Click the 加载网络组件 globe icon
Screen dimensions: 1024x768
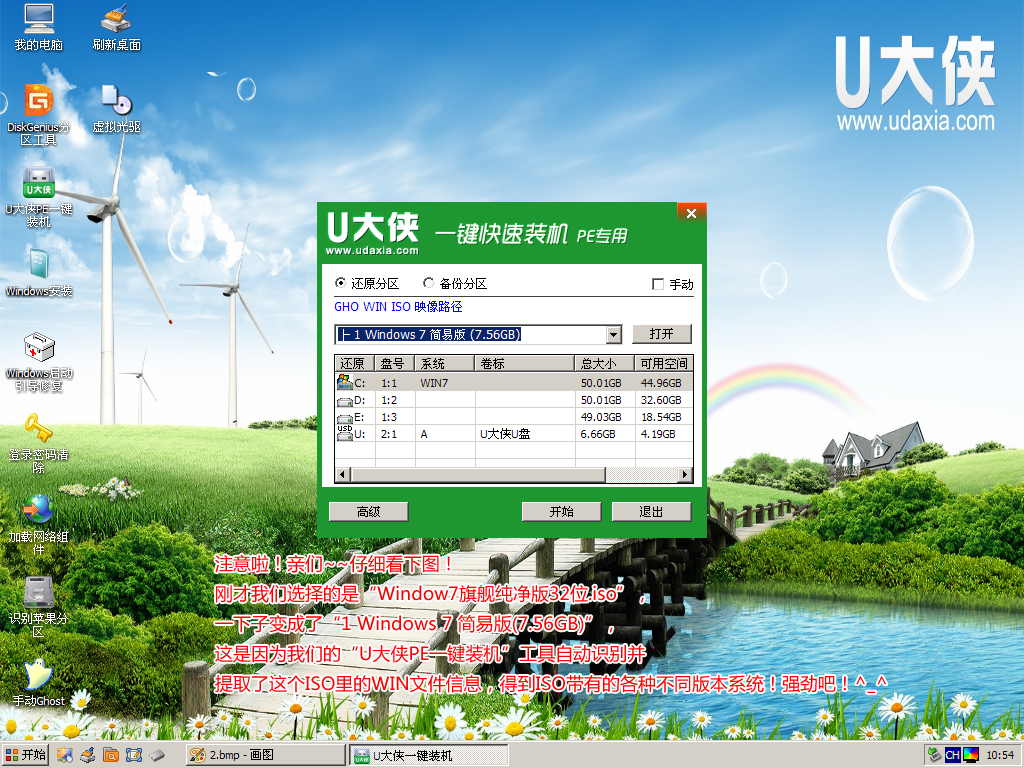[x=39, y=525]
